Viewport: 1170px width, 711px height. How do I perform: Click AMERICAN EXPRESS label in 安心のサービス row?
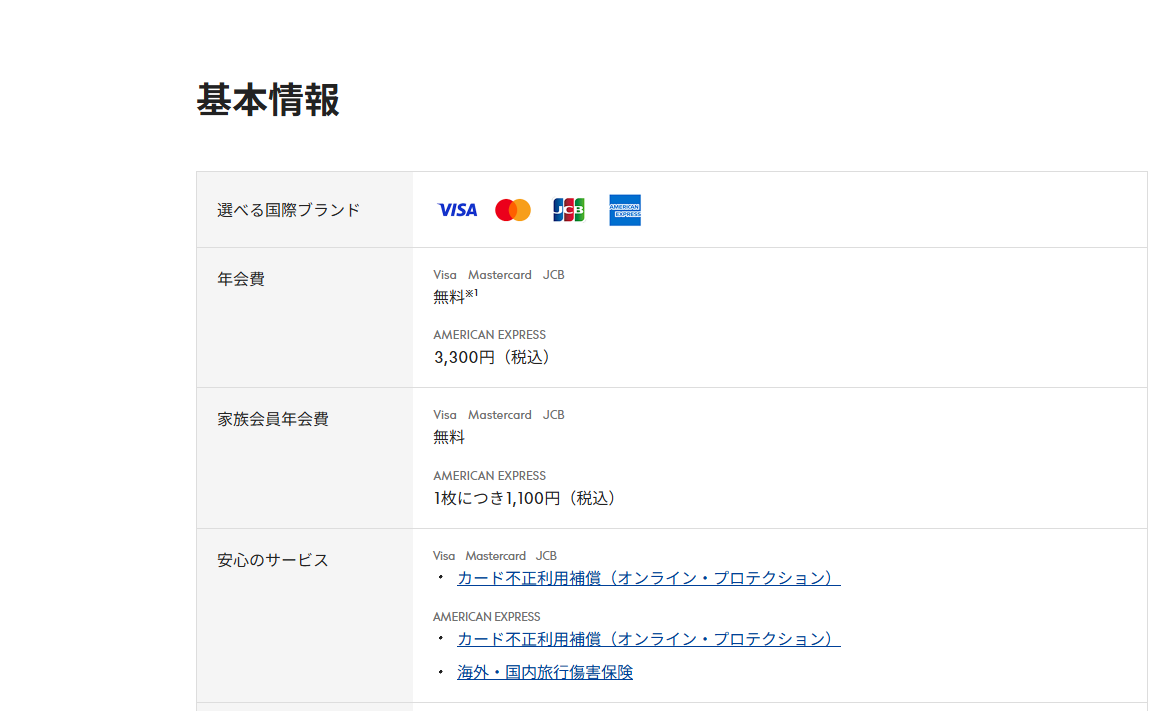click(x=487, y=617)
